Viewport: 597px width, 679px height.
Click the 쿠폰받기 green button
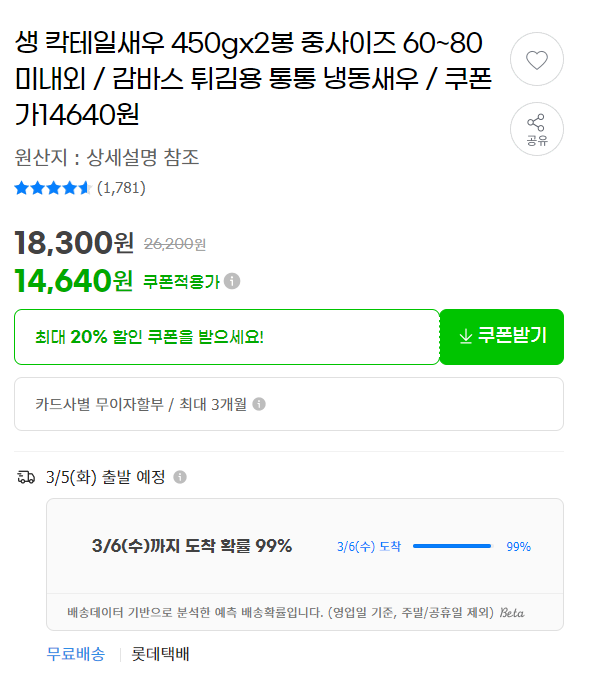coord(502,337)
